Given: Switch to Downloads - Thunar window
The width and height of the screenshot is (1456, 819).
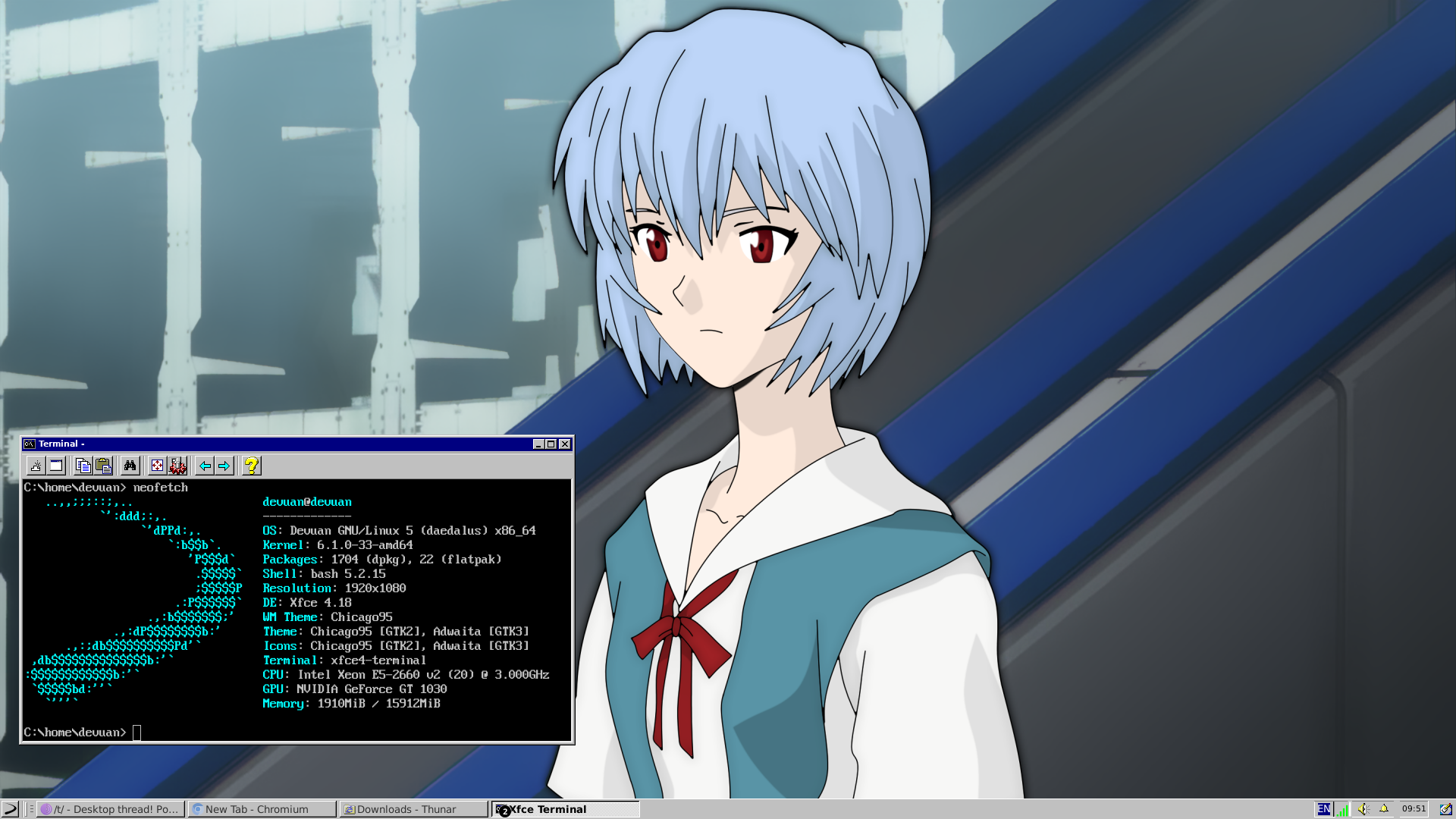Looking at the screenshot, I should (x=413, y=809).
